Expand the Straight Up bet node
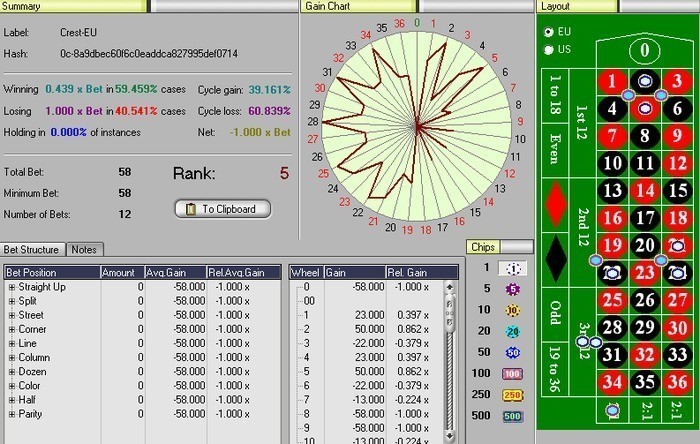 [12, 287]
